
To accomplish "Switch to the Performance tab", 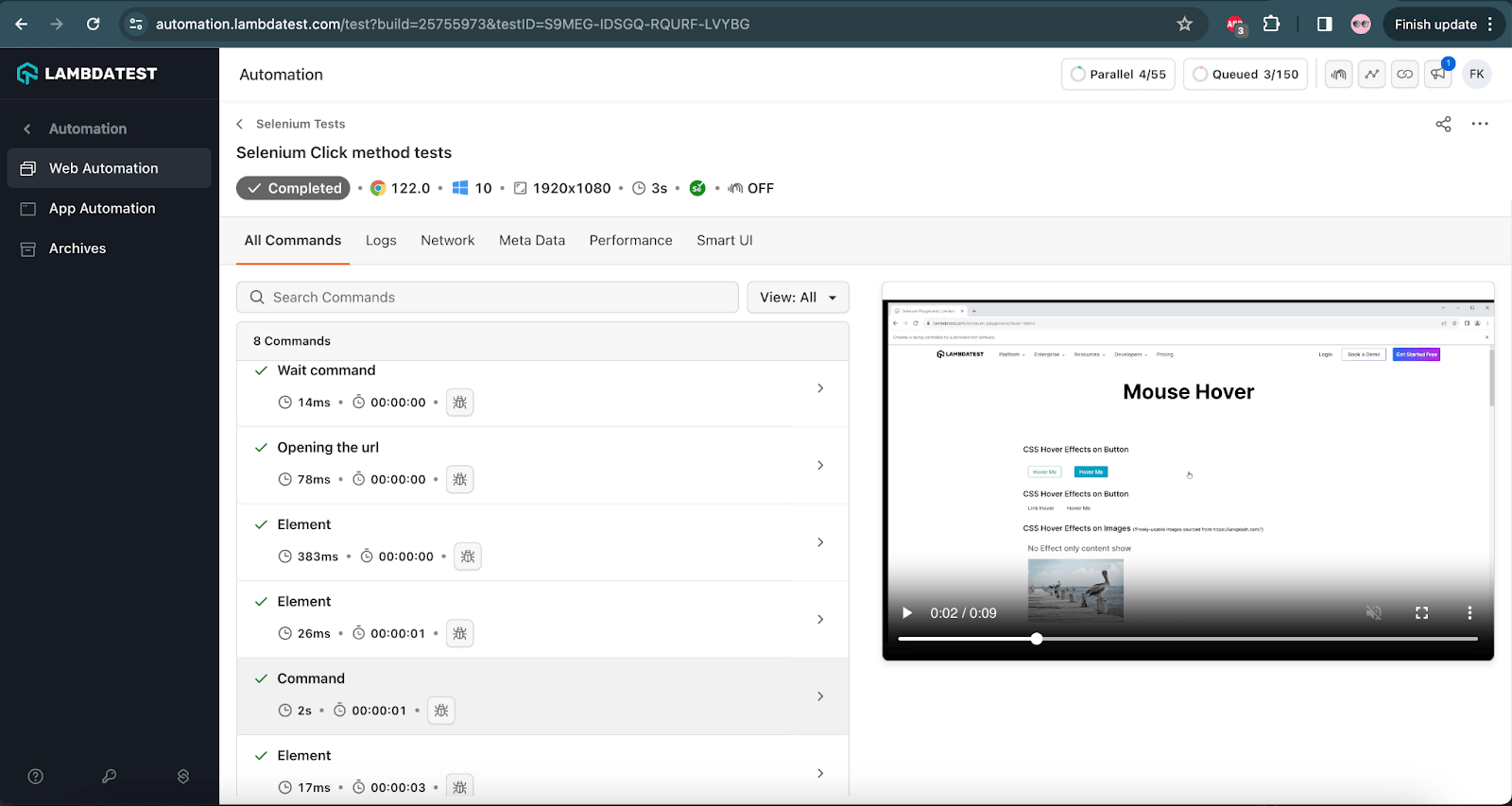I will coord(631,241).
